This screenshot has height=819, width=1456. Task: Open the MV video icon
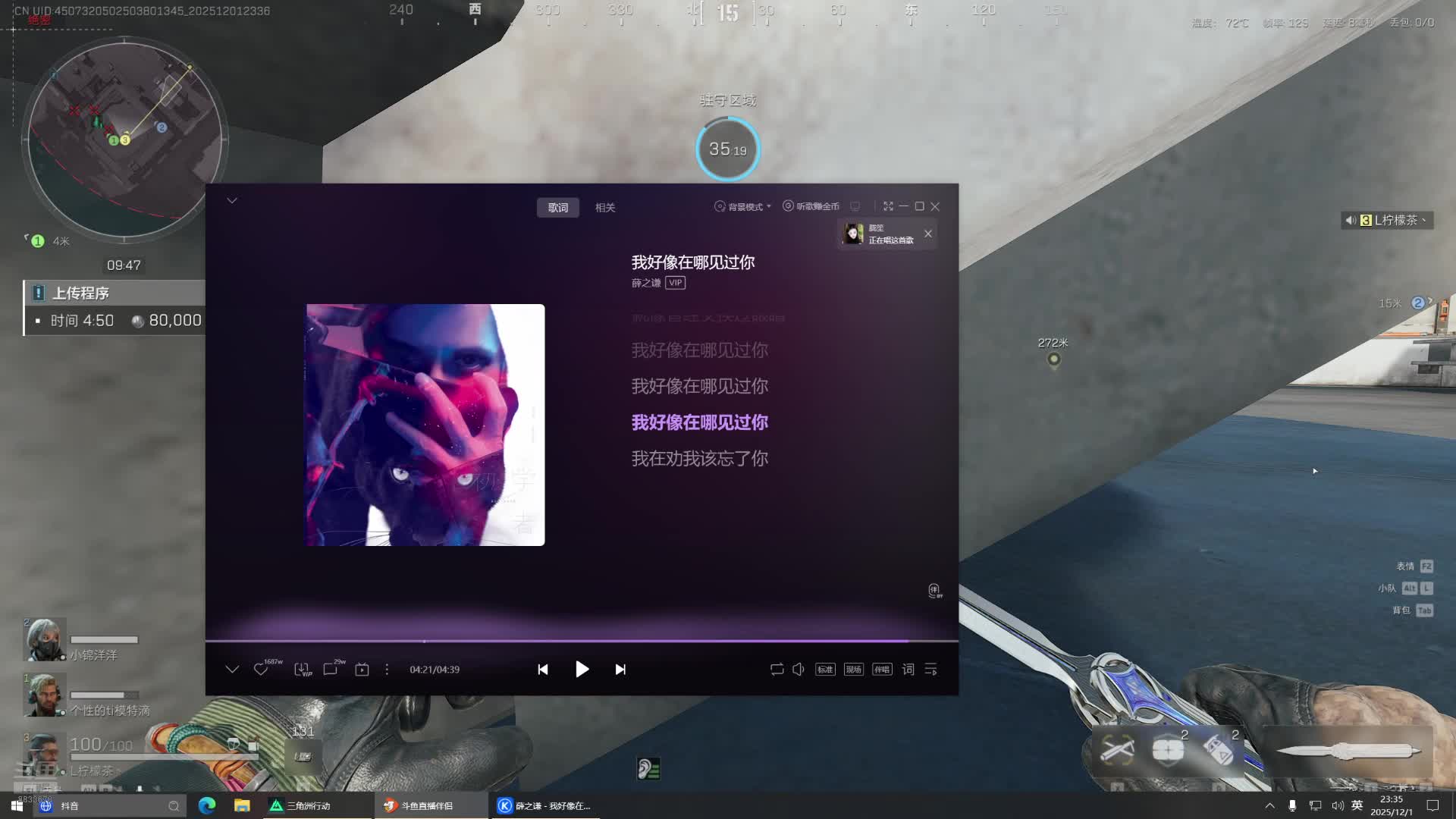click(x=362, y=670)
